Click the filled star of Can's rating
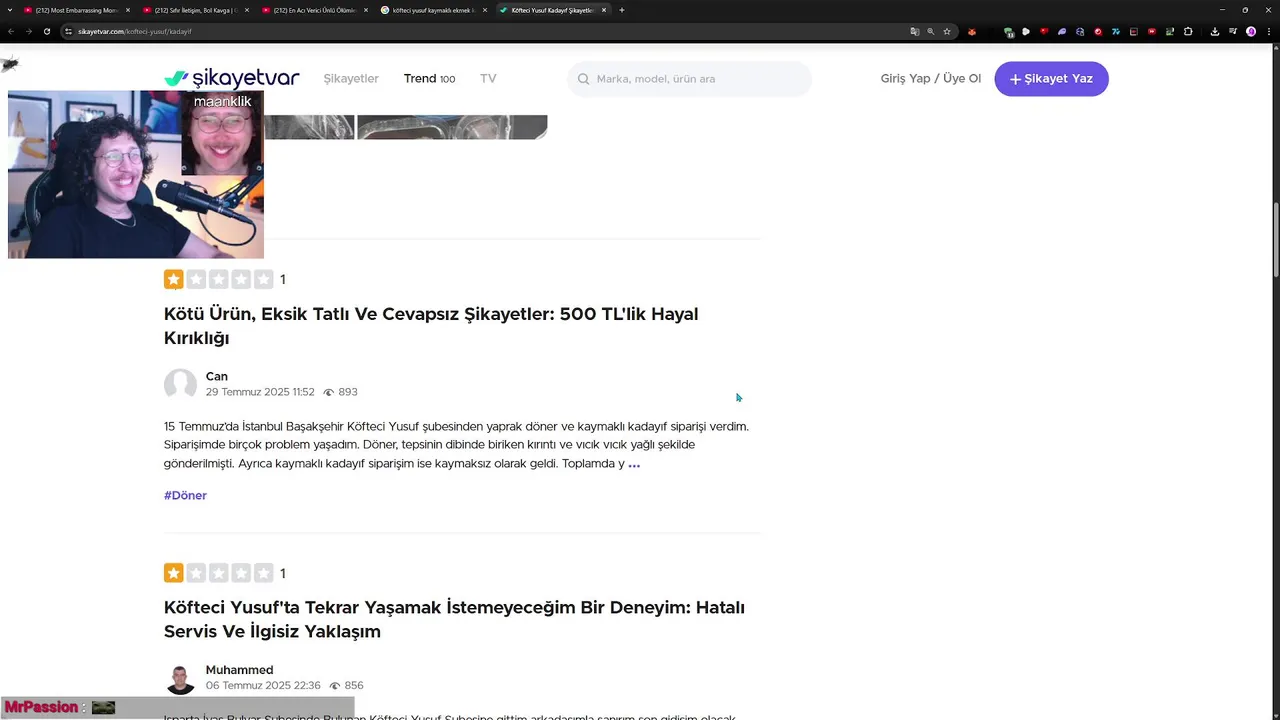This screenshot has width=1280, height=720. pos(174,279)
